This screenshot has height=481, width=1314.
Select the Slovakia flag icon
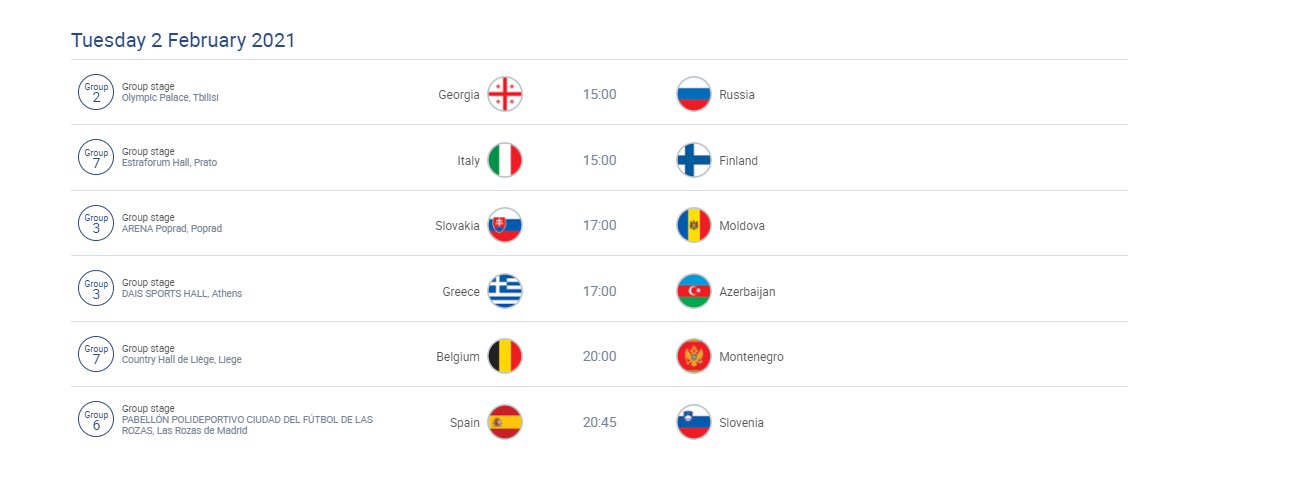coord(505,225)
